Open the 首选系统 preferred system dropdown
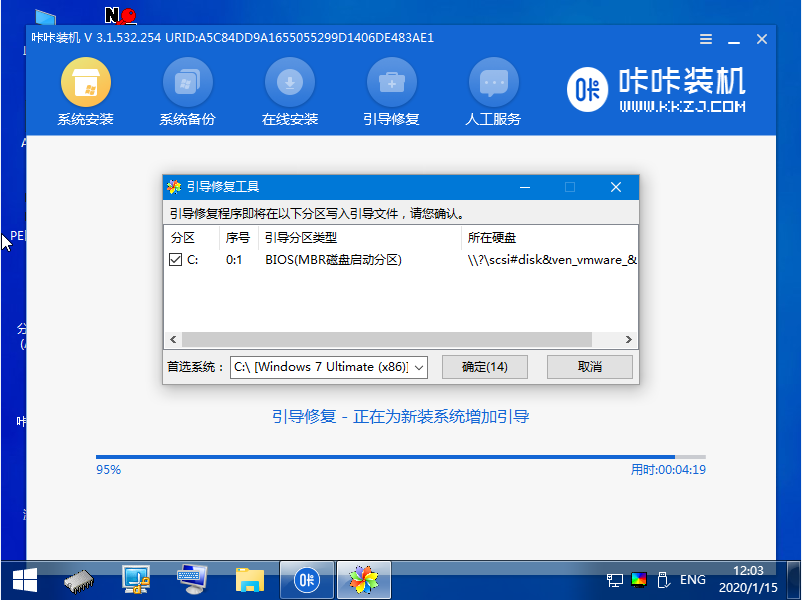The height and width of the screenshot is (600, 802). (417, 367)
